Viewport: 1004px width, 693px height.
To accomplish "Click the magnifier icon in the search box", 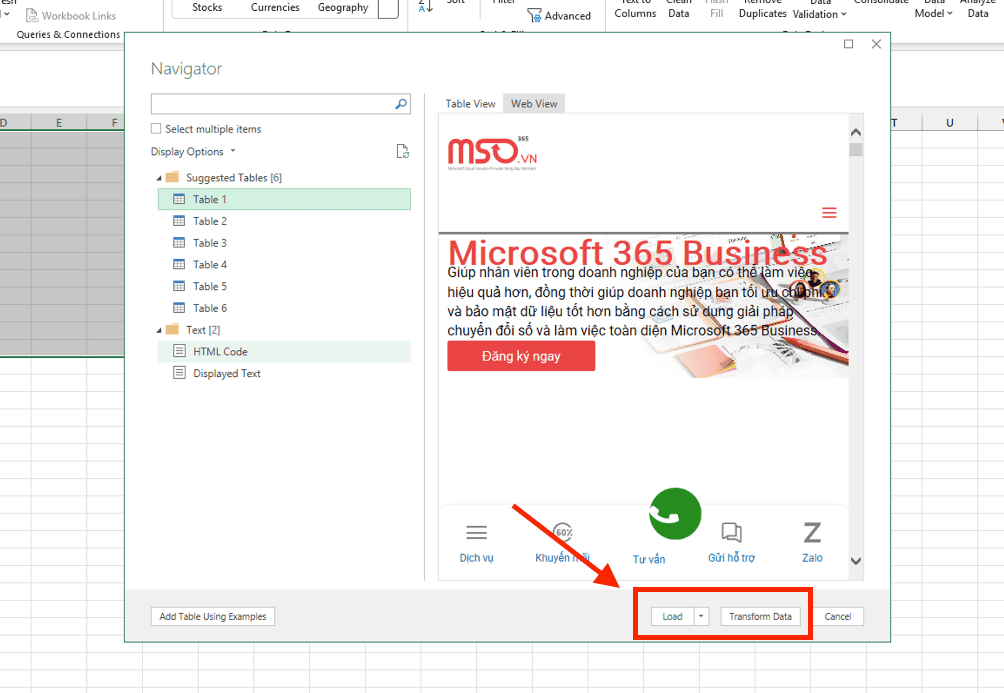I will [x=401, y=104].
